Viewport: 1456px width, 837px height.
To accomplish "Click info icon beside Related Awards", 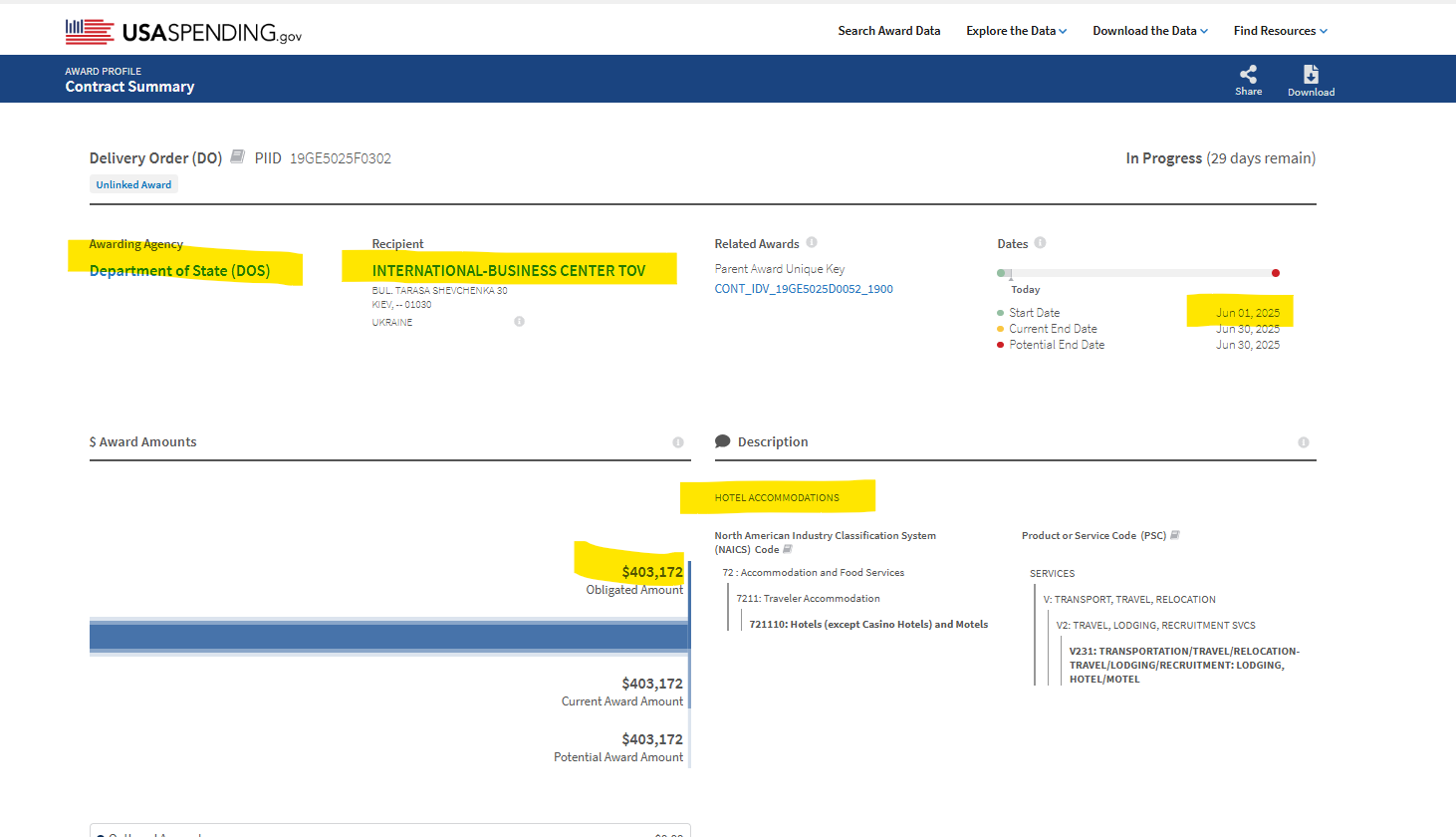I will point(812,242).
